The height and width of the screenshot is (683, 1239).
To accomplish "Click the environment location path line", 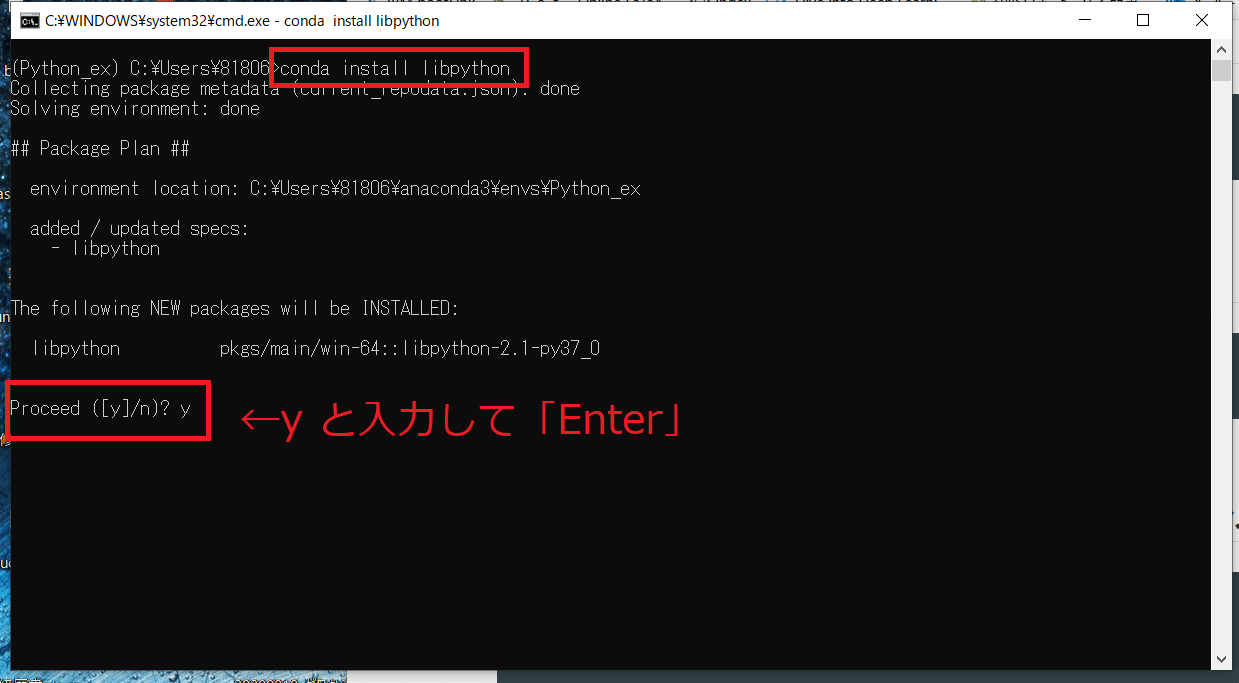I will 335,189.
